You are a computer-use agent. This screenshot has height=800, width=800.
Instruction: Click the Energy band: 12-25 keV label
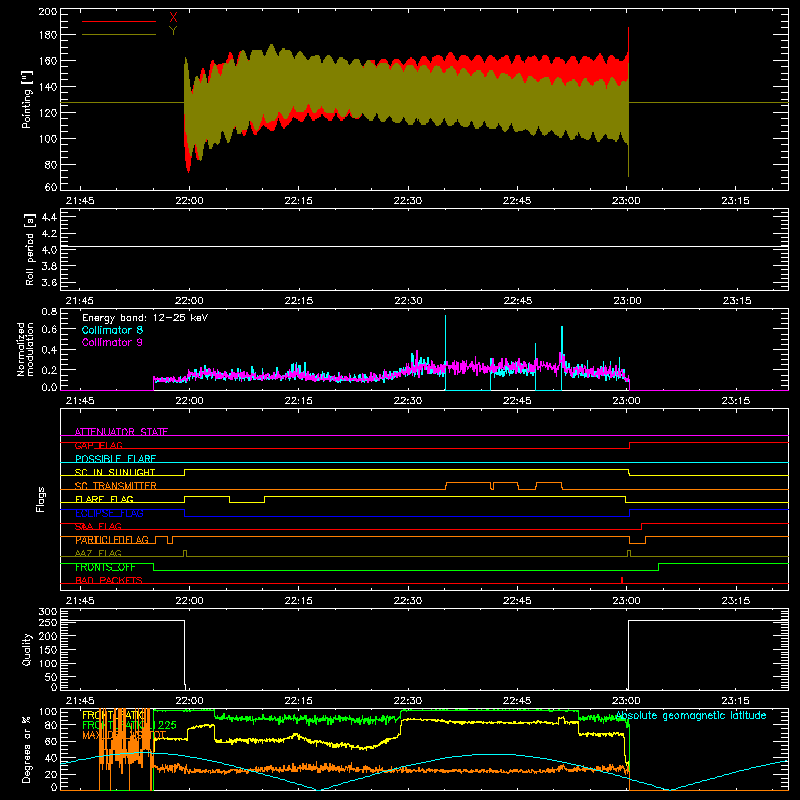pyautogui.click(x=145, y=318)
